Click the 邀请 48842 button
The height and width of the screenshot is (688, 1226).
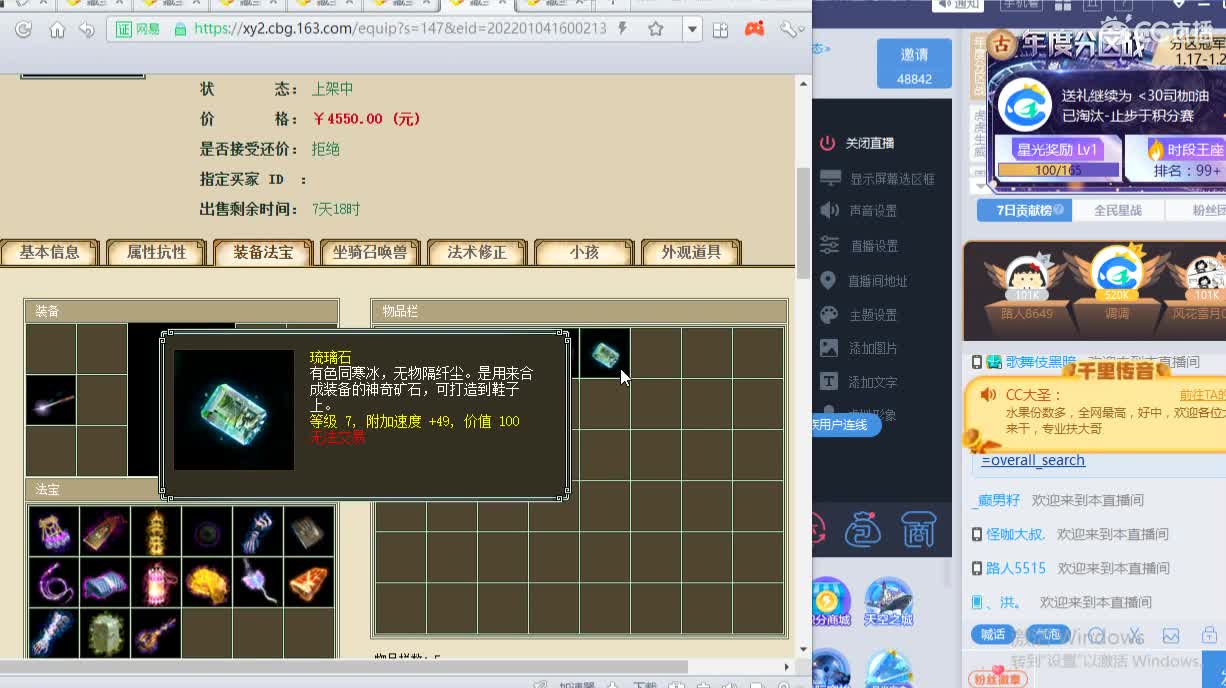tap(914, 65)
